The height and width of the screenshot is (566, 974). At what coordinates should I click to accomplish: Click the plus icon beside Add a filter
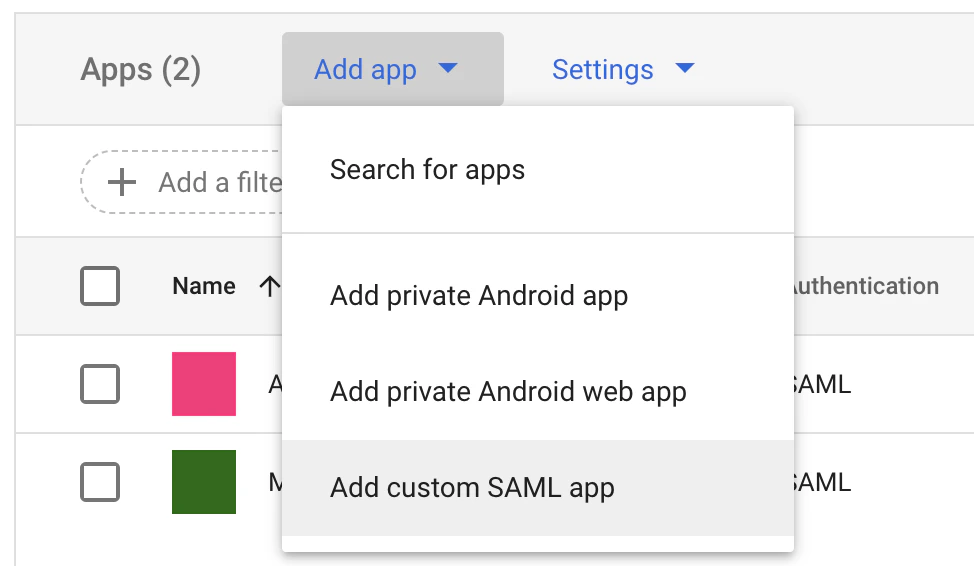click(121, 182)
